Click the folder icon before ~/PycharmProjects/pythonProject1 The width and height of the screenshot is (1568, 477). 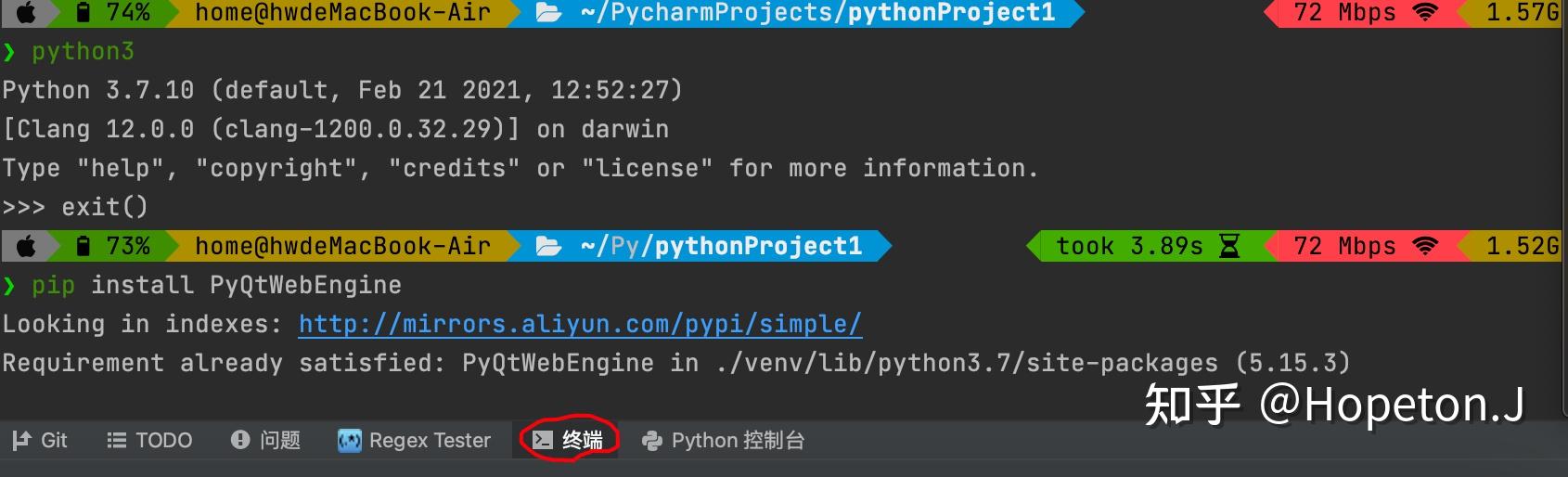[x=548, y=13]
